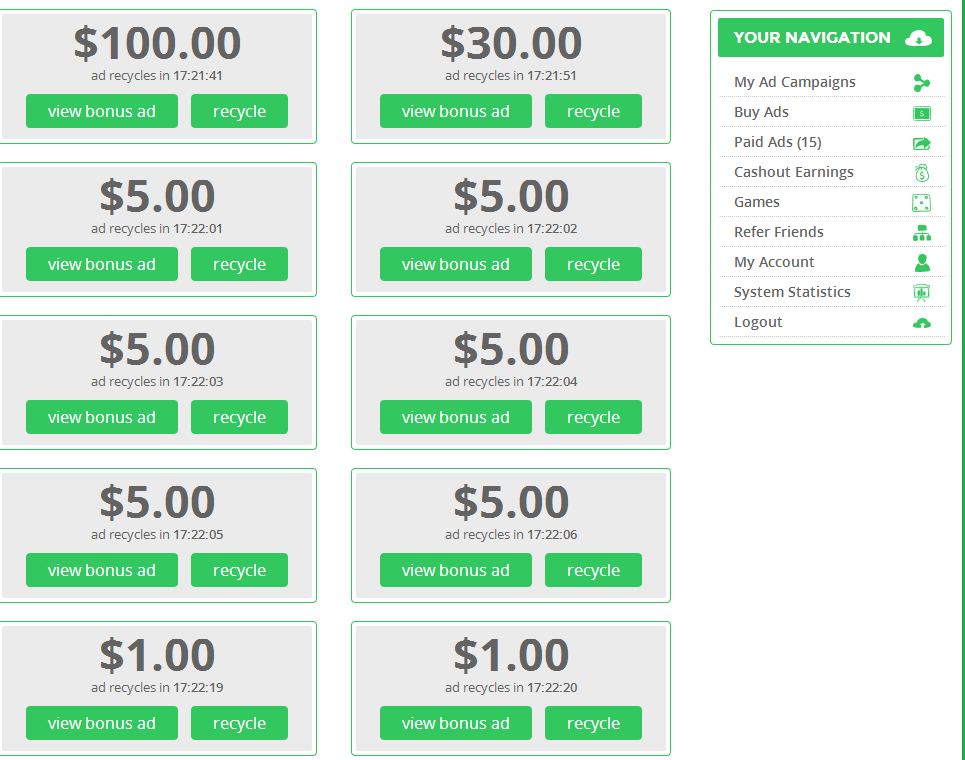Viewport: 965px width, 760px height.
Task: Click the share icon beside My Ad Campaigns
Action: point(921,83)
